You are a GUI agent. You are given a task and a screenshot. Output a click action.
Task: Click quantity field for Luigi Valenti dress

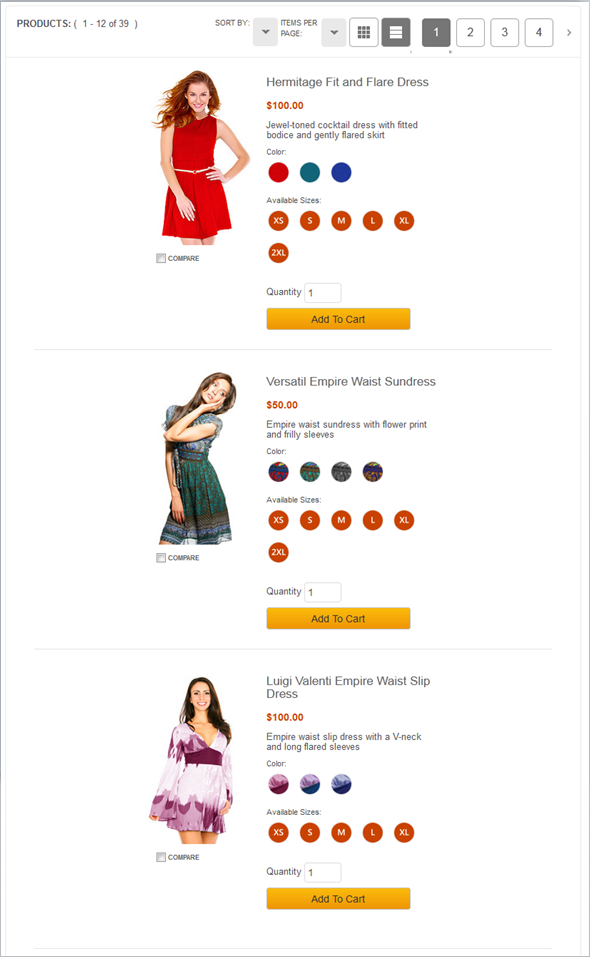coord(323,872)
